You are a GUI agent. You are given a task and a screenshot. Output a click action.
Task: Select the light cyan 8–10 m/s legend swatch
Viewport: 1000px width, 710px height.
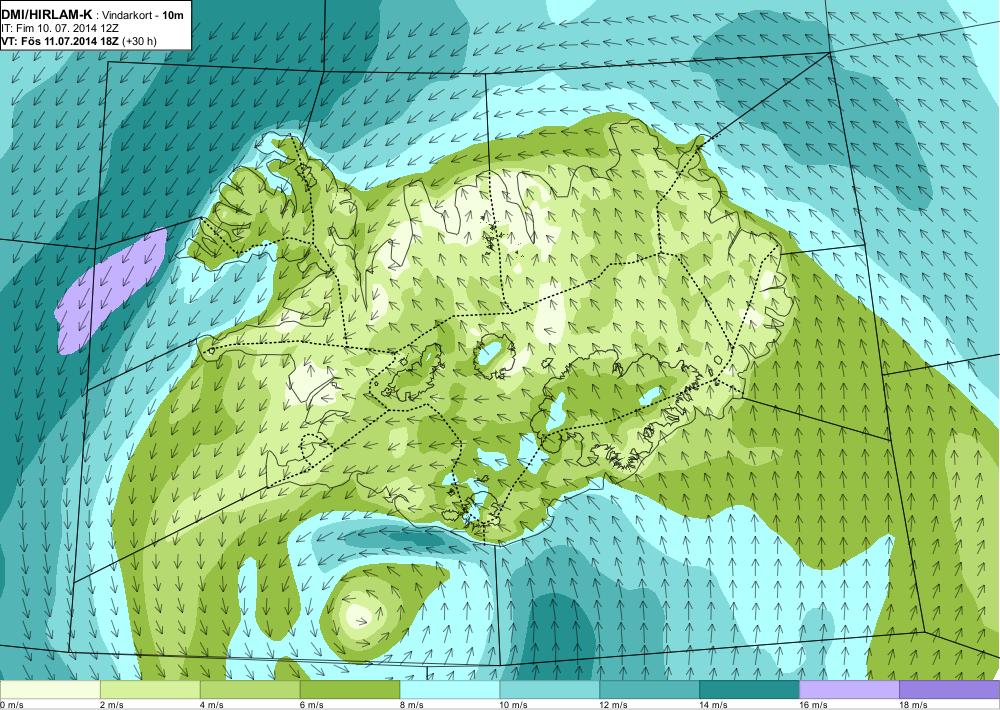(450, 690)
